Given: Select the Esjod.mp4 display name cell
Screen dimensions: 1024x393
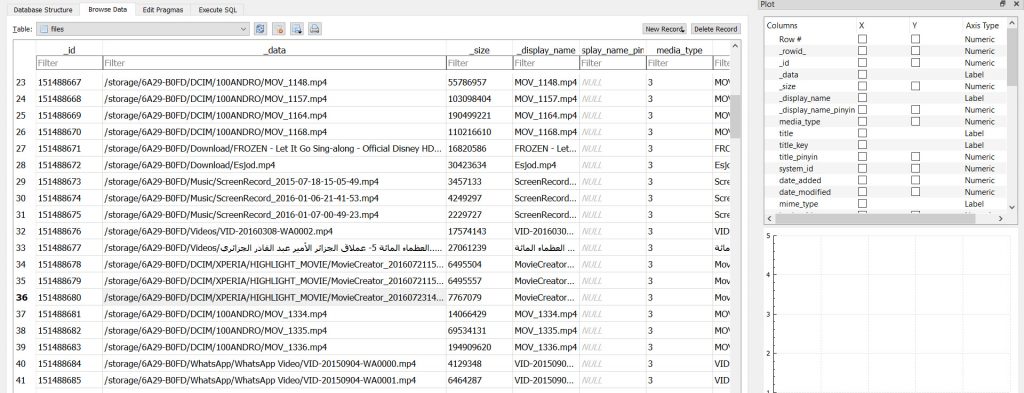Looking at the screenshot, I should coord(546,165).
